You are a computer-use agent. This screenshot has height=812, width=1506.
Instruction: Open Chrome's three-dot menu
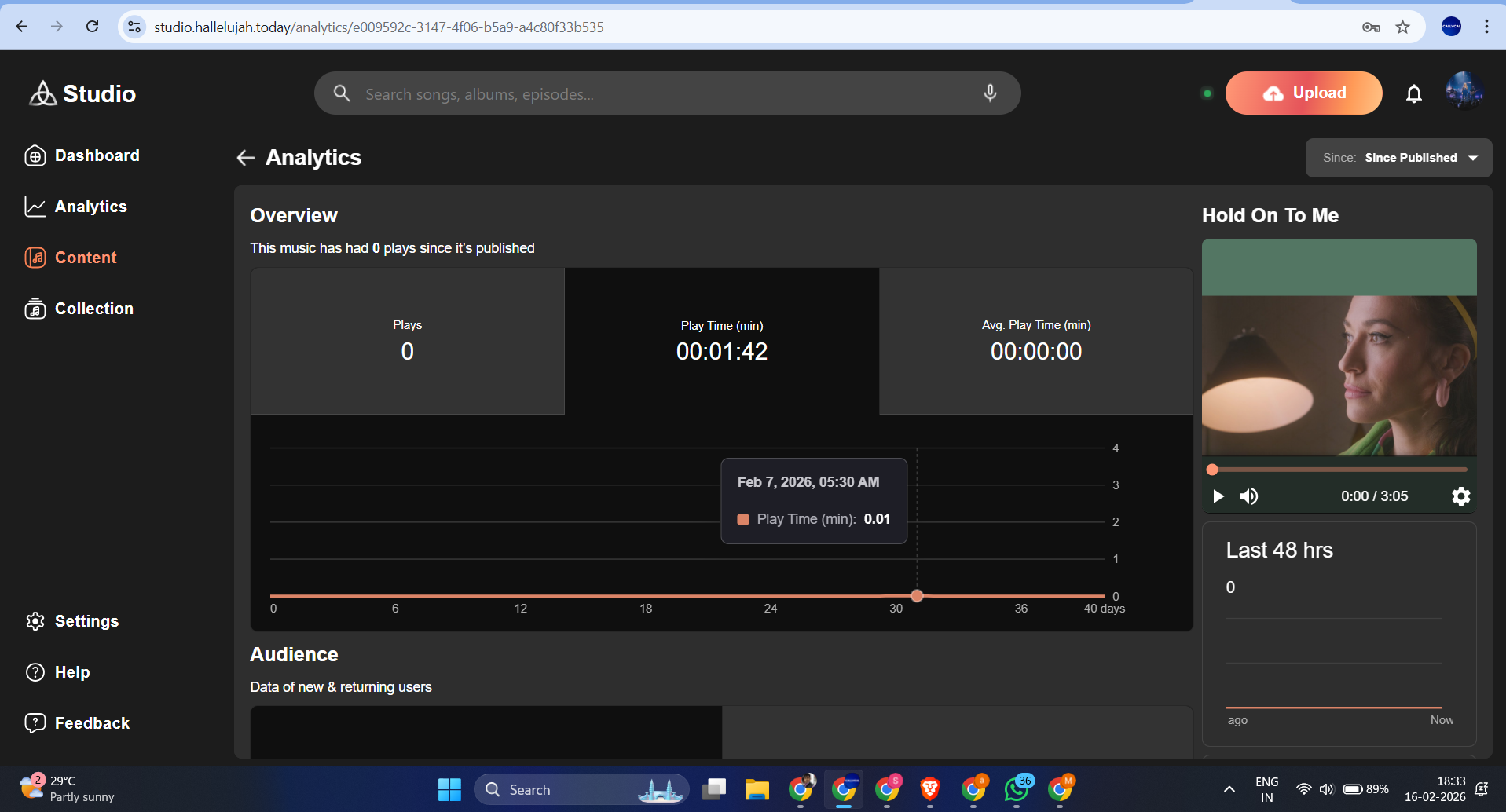tap(1486, 27)
